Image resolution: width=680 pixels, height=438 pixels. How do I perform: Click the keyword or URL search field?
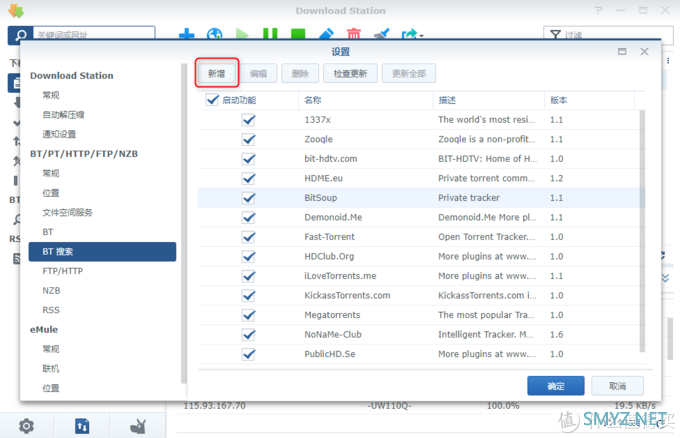click(94, 35)
